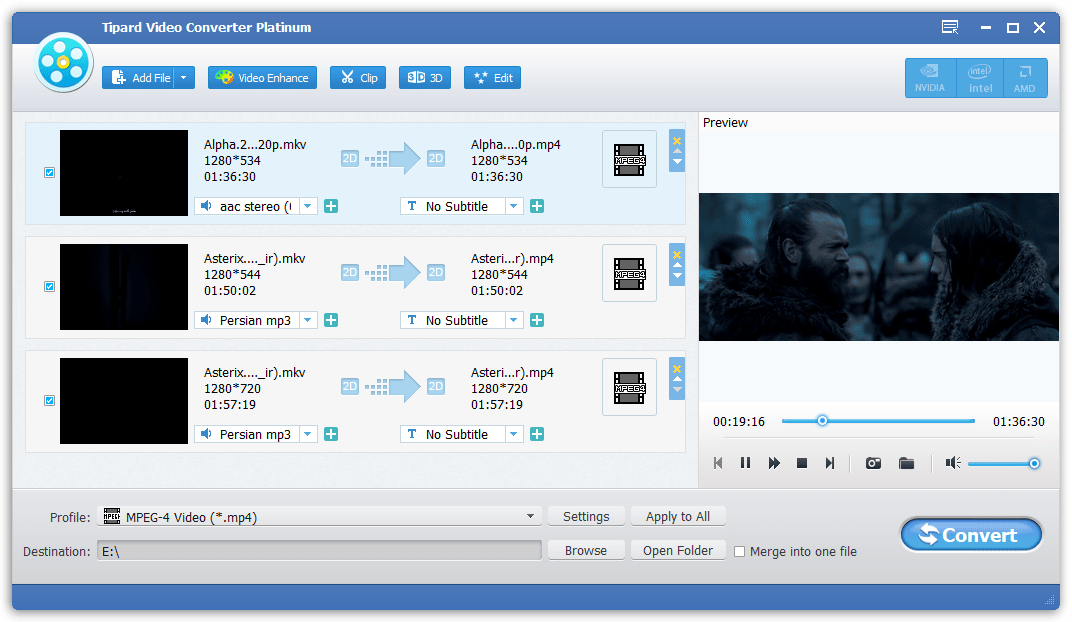Click the Settings button
This screenshot has height=622, width=1072.
586,517
